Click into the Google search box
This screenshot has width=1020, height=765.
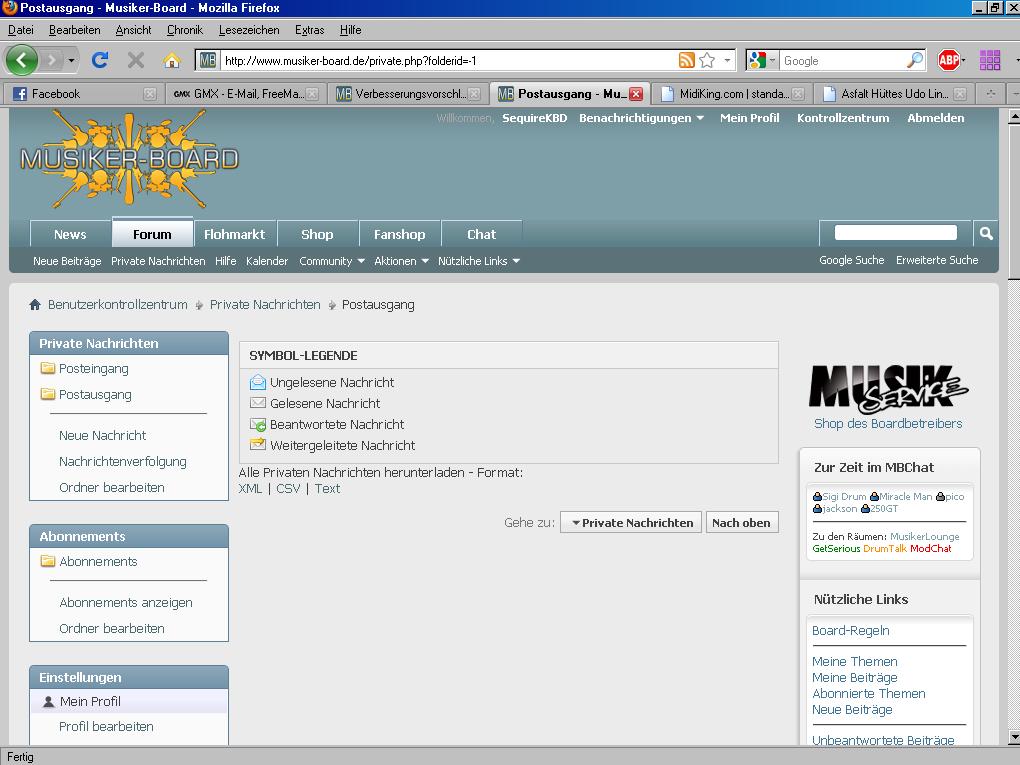(842, 60)
